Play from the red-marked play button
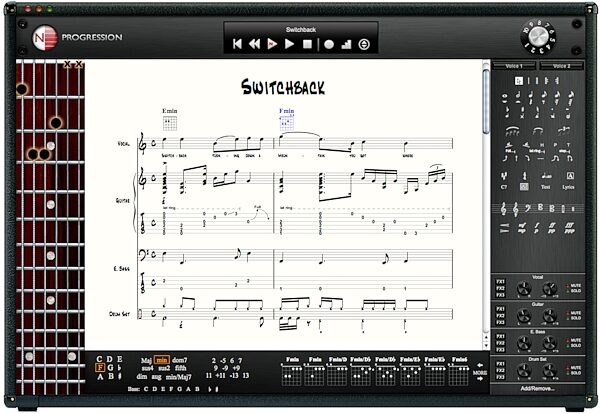Image resolution: width=600 pixels, height=414 pixels. (x=272, y=44)
